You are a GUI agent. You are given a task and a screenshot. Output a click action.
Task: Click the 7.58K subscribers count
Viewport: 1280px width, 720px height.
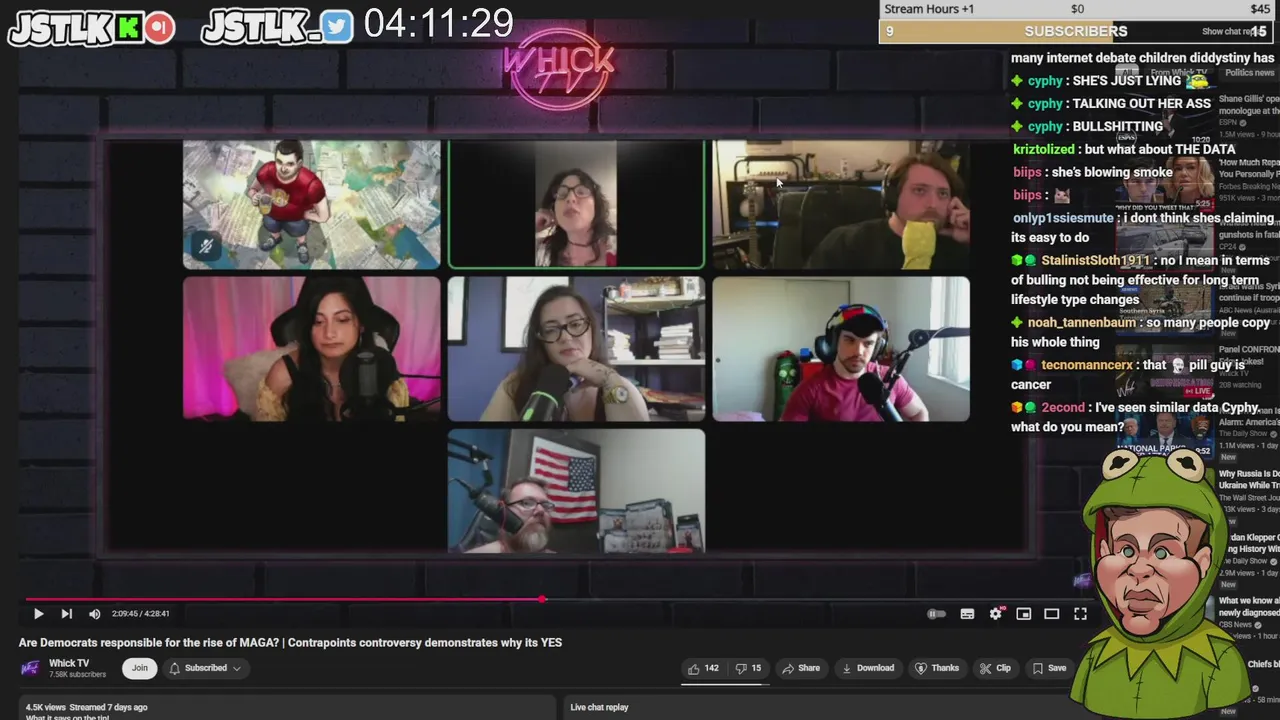click(x=78, y=675)
